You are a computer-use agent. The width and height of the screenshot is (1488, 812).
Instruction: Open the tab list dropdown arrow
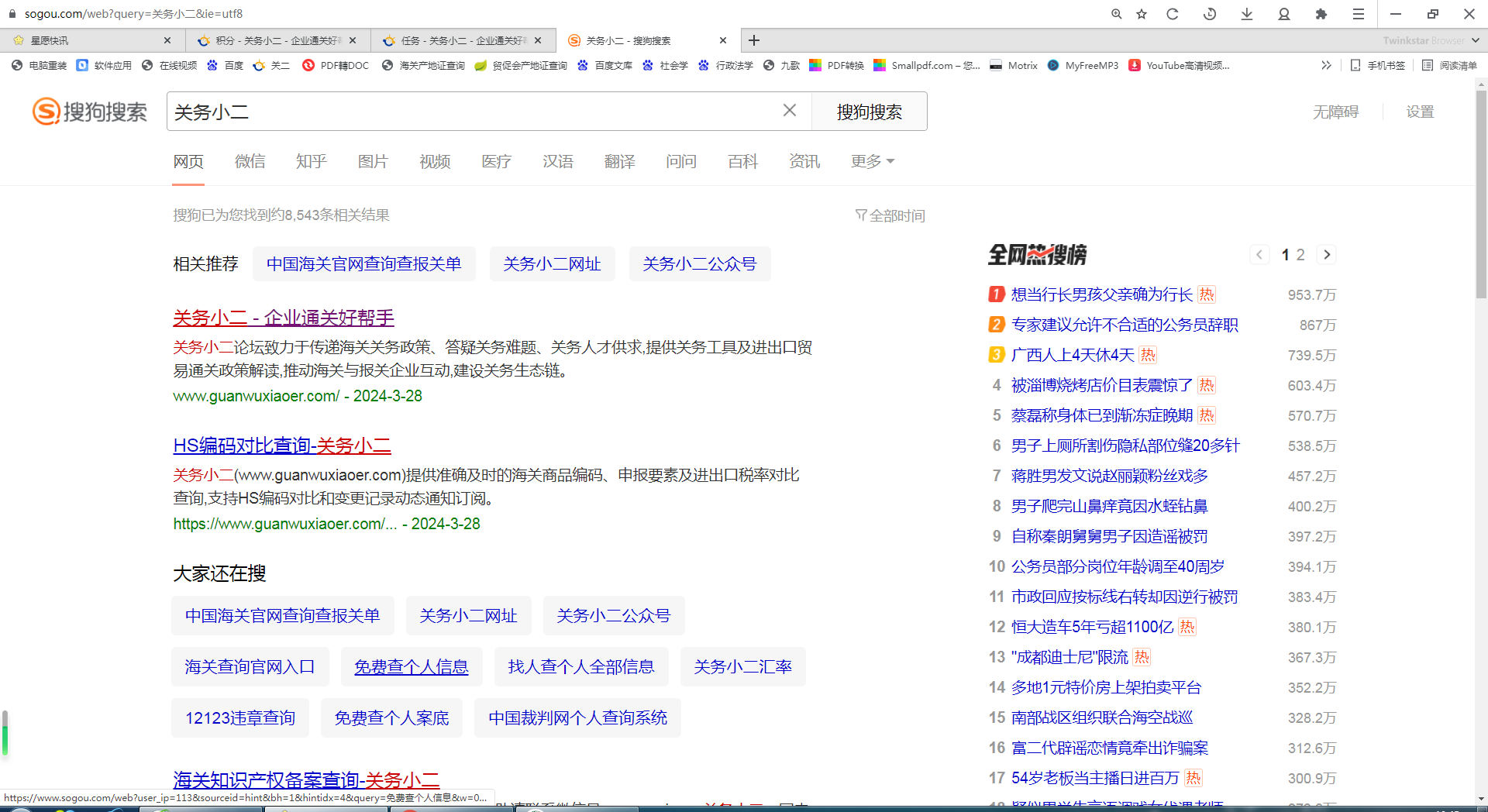1475,40
